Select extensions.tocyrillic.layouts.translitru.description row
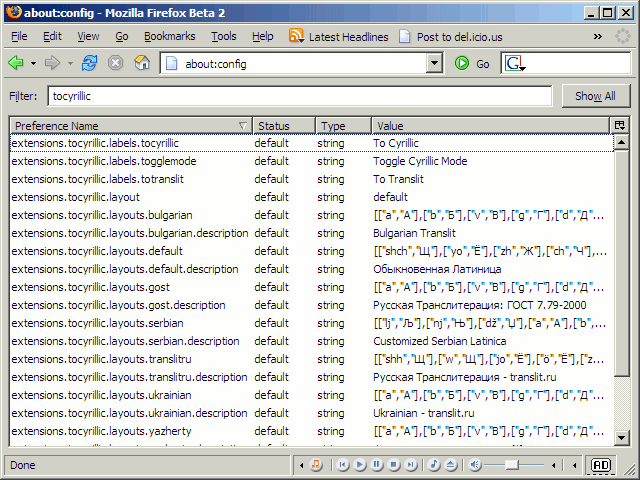Image resolution: width=640 pixels, height=480 pixels. pos(312,377)
